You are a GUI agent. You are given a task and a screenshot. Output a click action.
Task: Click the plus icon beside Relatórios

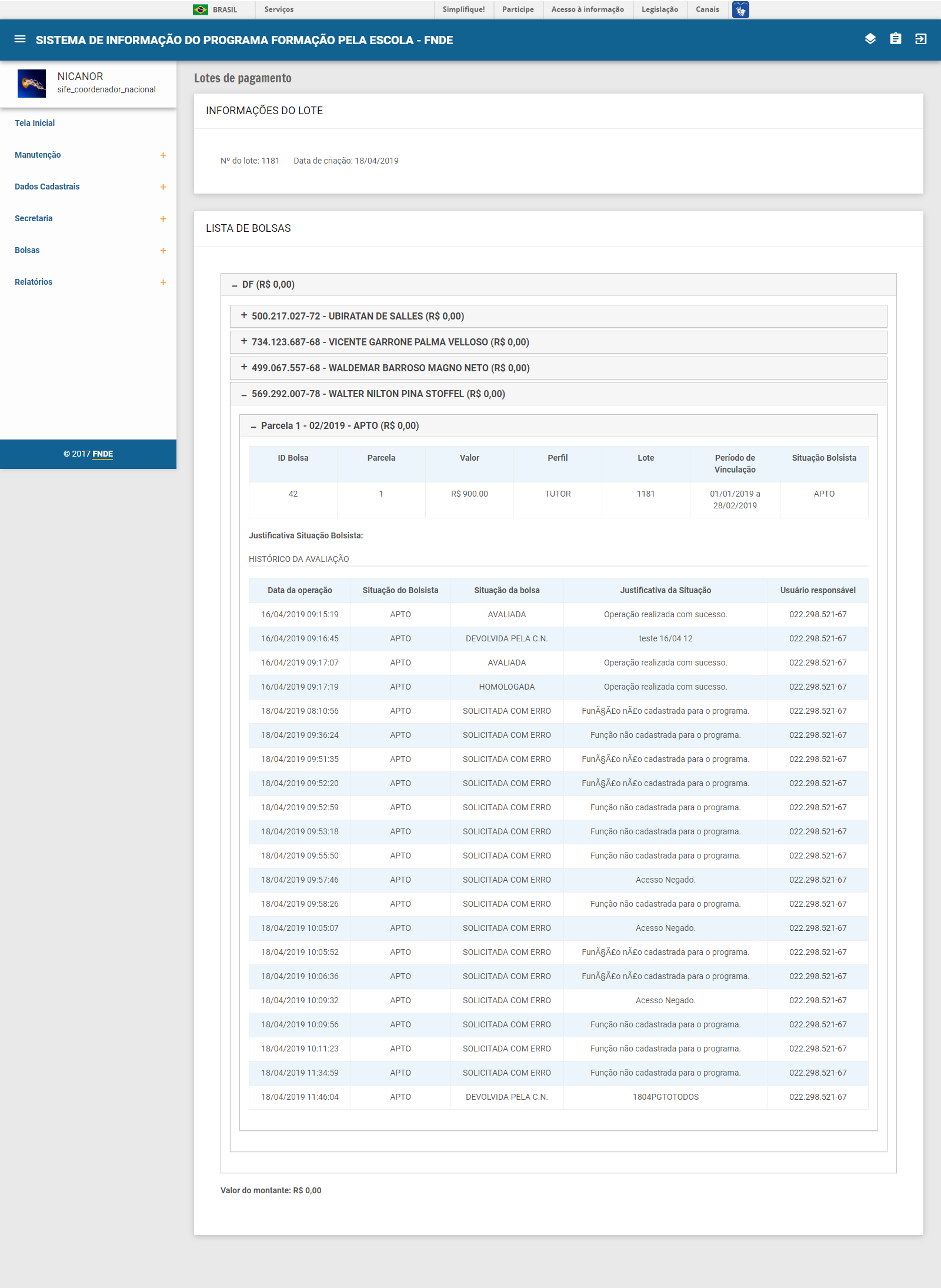(163, 282)
